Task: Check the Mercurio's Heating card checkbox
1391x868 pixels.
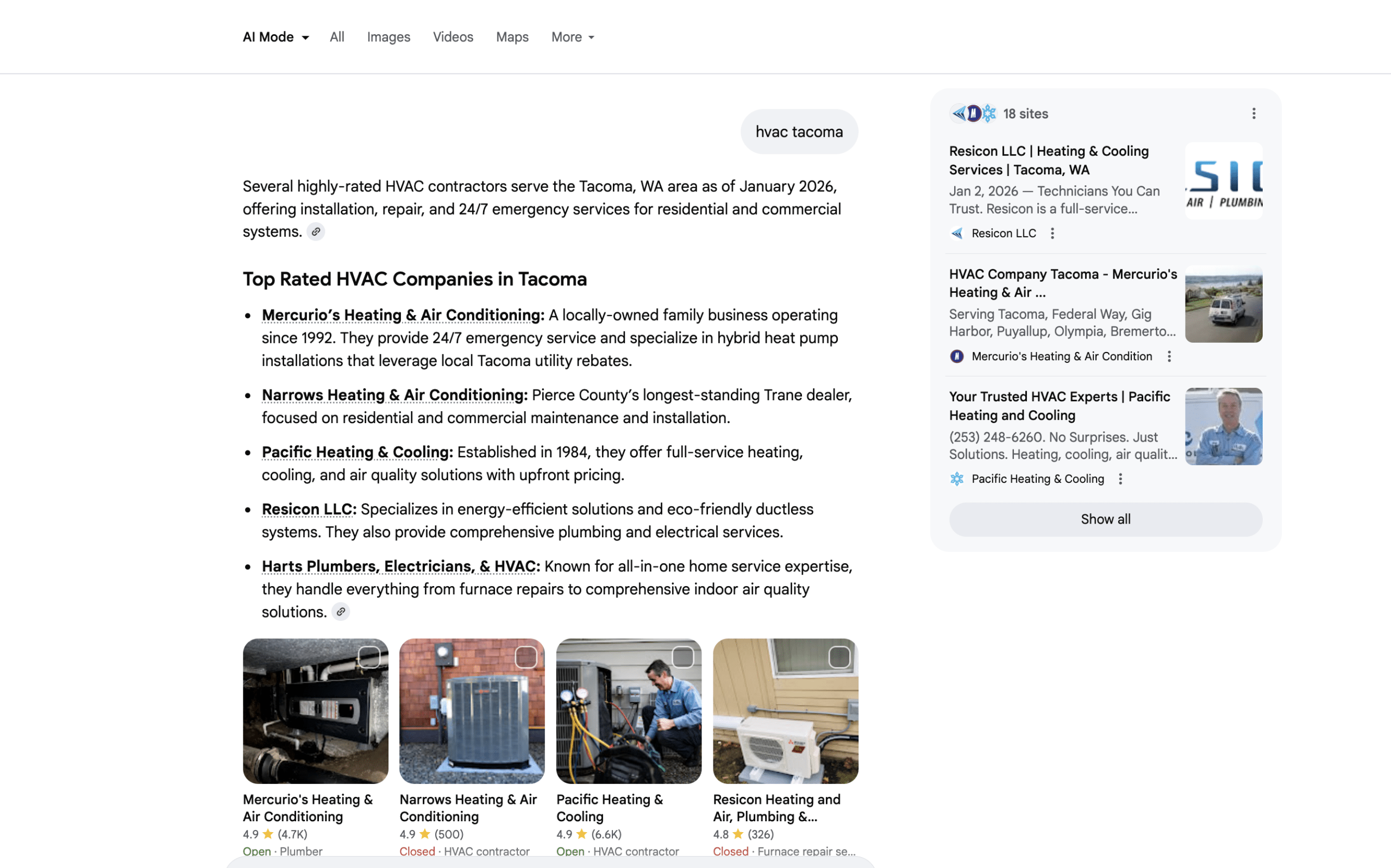Action: coord(368,657)
